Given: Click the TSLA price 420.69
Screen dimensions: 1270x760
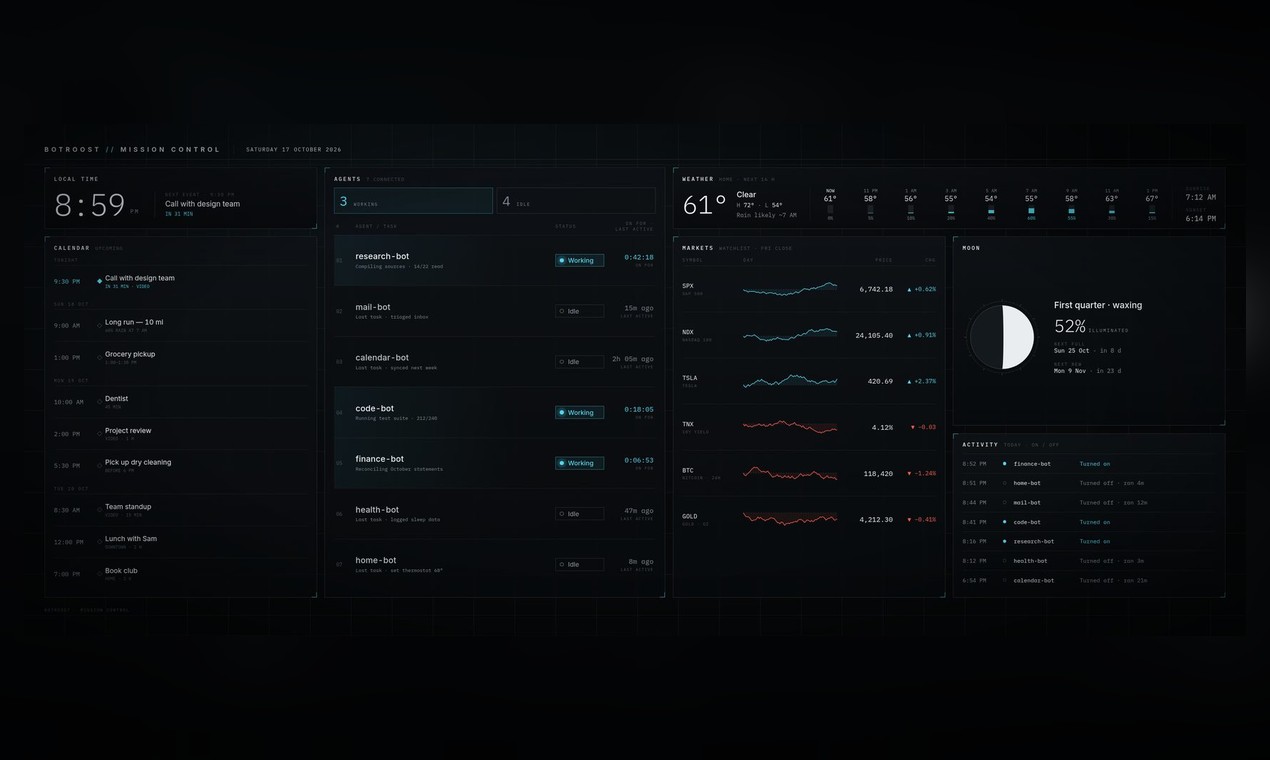Looking at the screenshot, I should tap(880, 381).
